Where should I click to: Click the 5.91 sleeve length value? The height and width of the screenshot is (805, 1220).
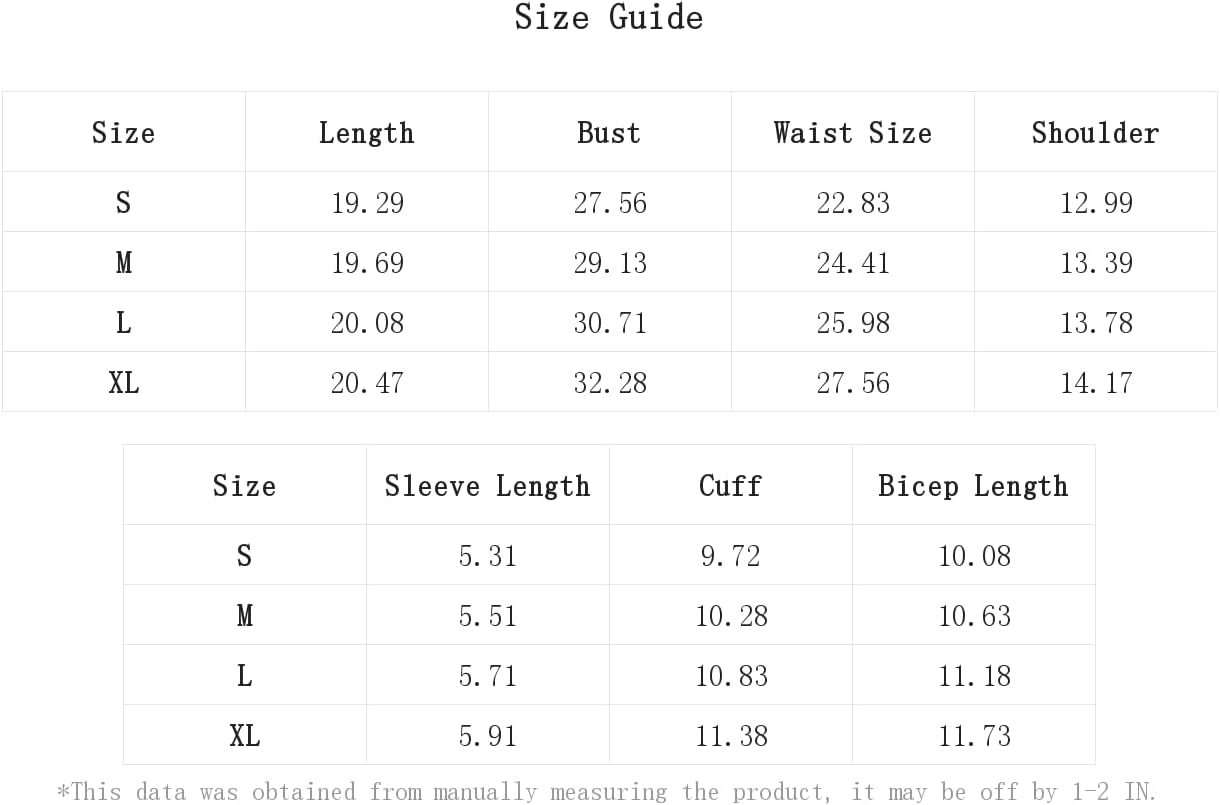[488, 736]
